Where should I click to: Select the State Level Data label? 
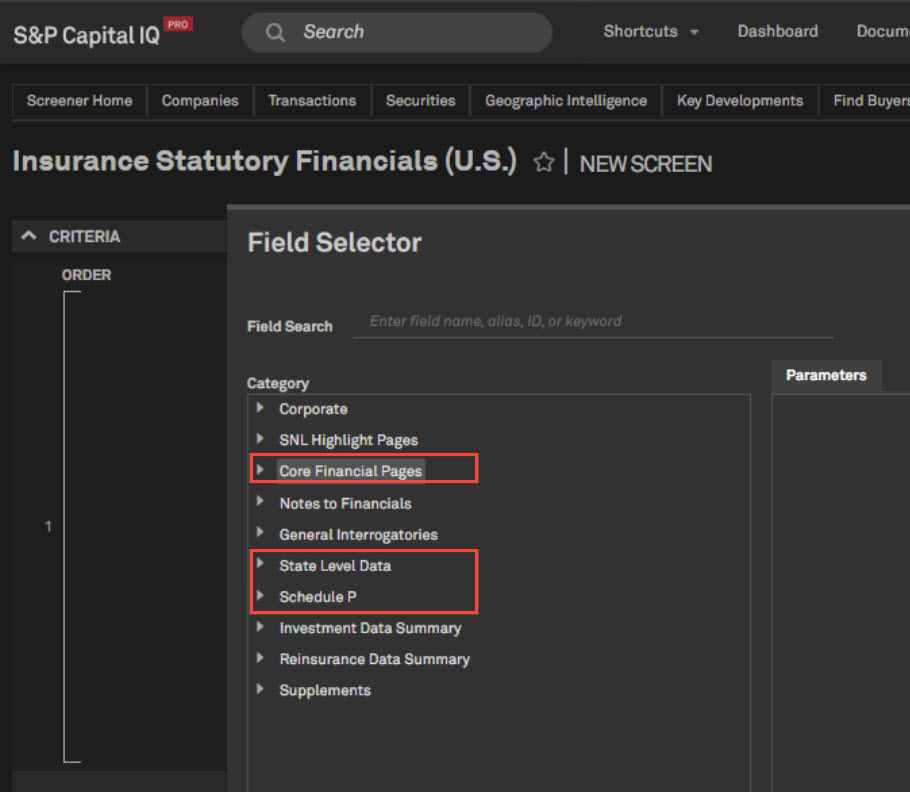pyautogui.click(x=335, y=566)
